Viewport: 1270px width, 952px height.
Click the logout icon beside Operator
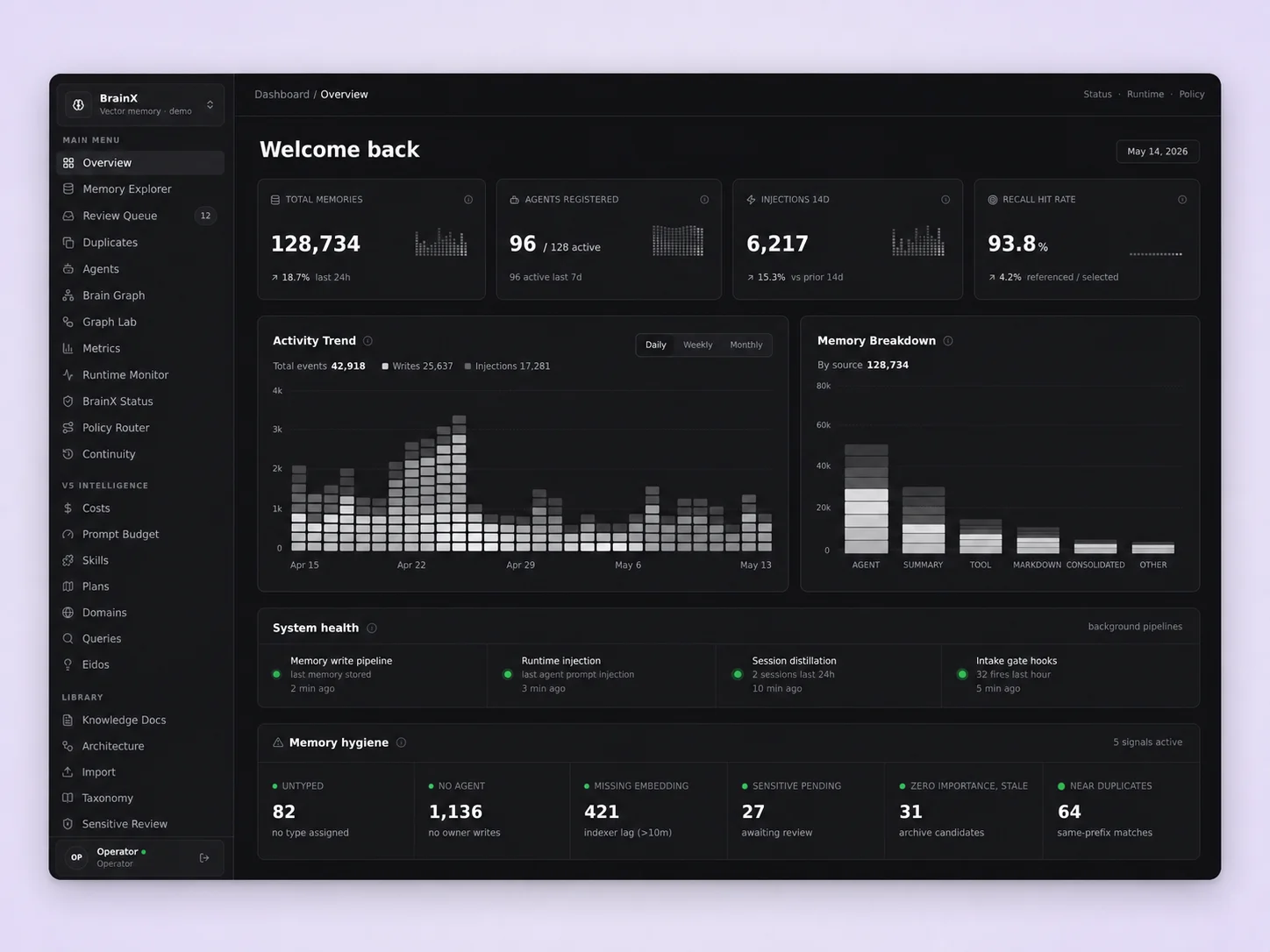coord(204,858)
